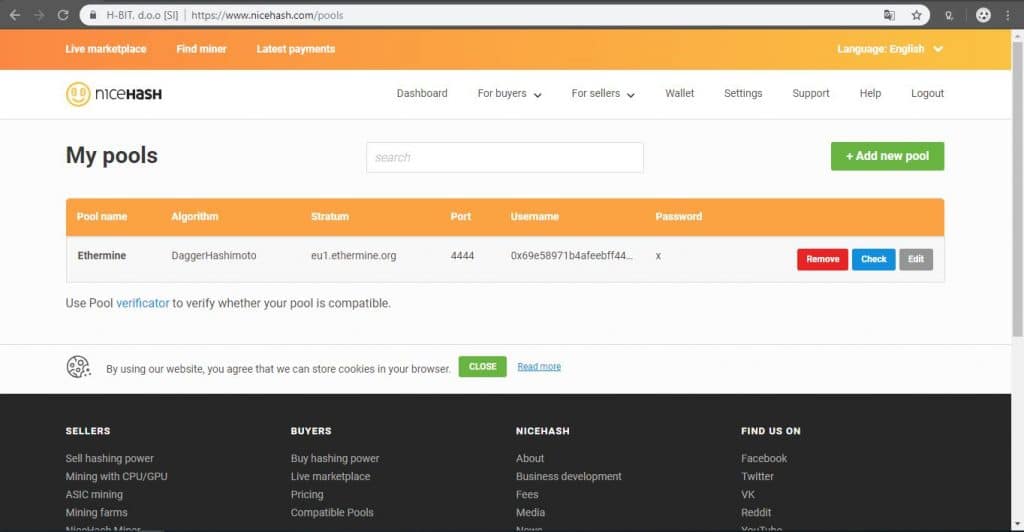Open Facebook footer link
This screenshot has width=1024, height=532.
(764, 458)
